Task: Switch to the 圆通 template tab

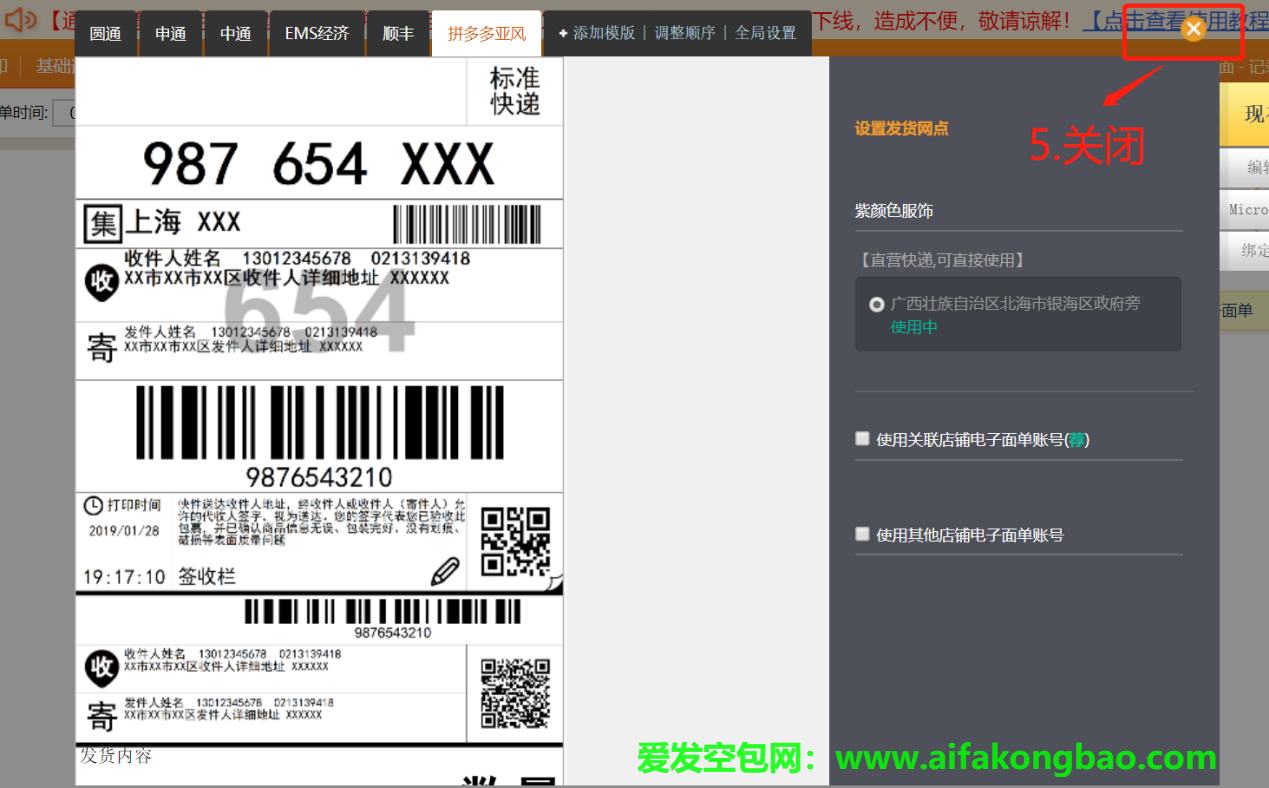Action: tap(105, 34)
